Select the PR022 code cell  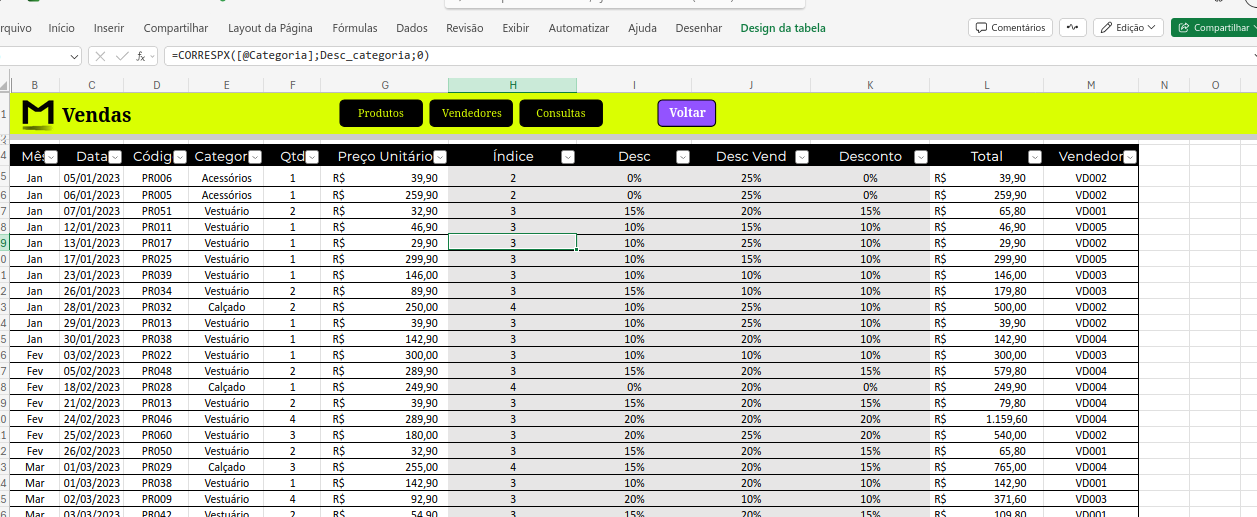pos(156,355)
